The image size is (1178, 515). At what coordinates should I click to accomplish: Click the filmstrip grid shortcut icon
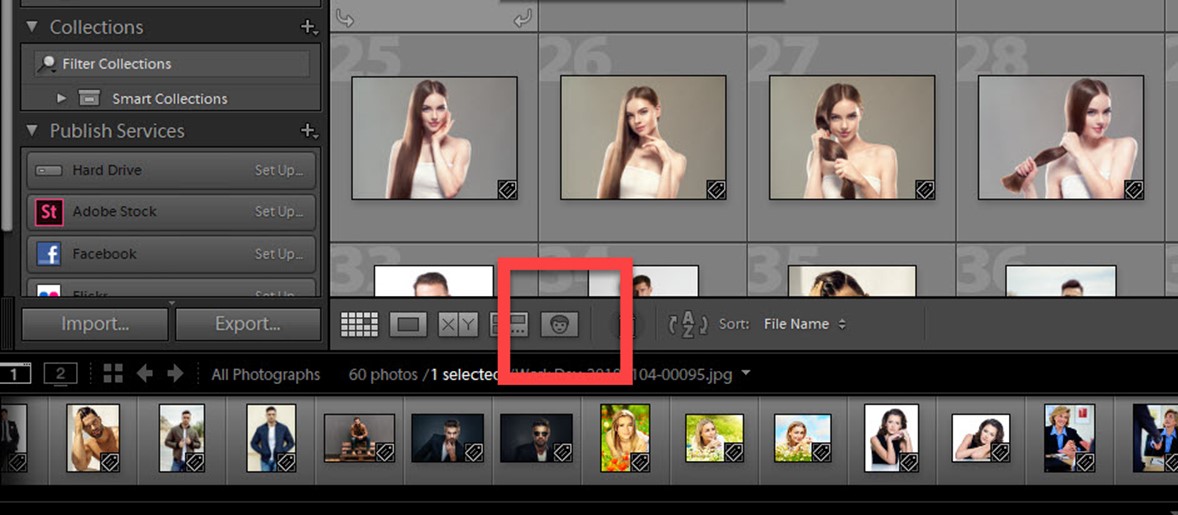point(113,374)
